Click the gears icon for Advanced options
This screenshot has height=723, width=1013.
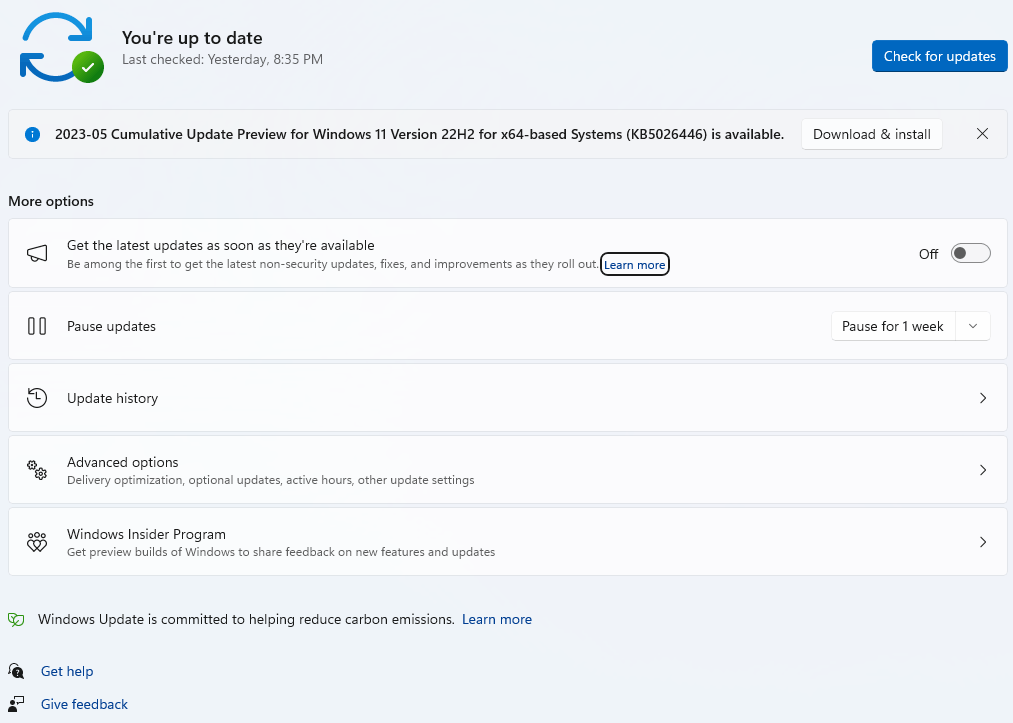click(37, 470)
